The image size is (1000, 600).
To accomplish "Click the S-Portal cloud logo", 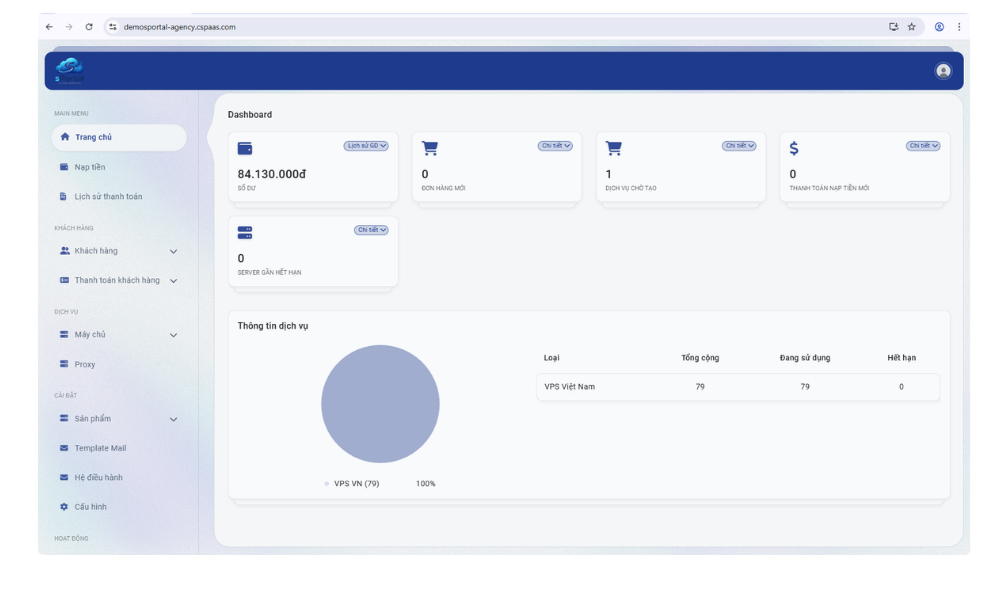I will pyautogui.click(x=69, y=70).
